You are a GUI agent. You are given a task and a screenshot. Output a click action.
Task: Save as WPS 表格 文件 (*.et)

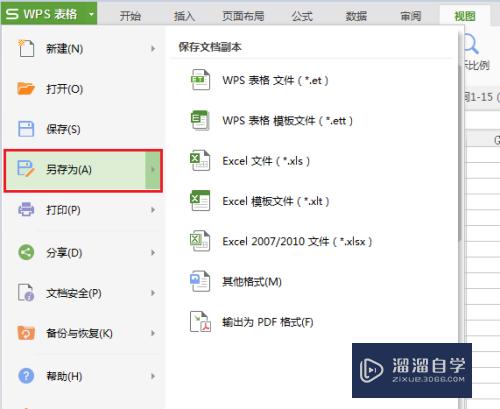point(275,80)
